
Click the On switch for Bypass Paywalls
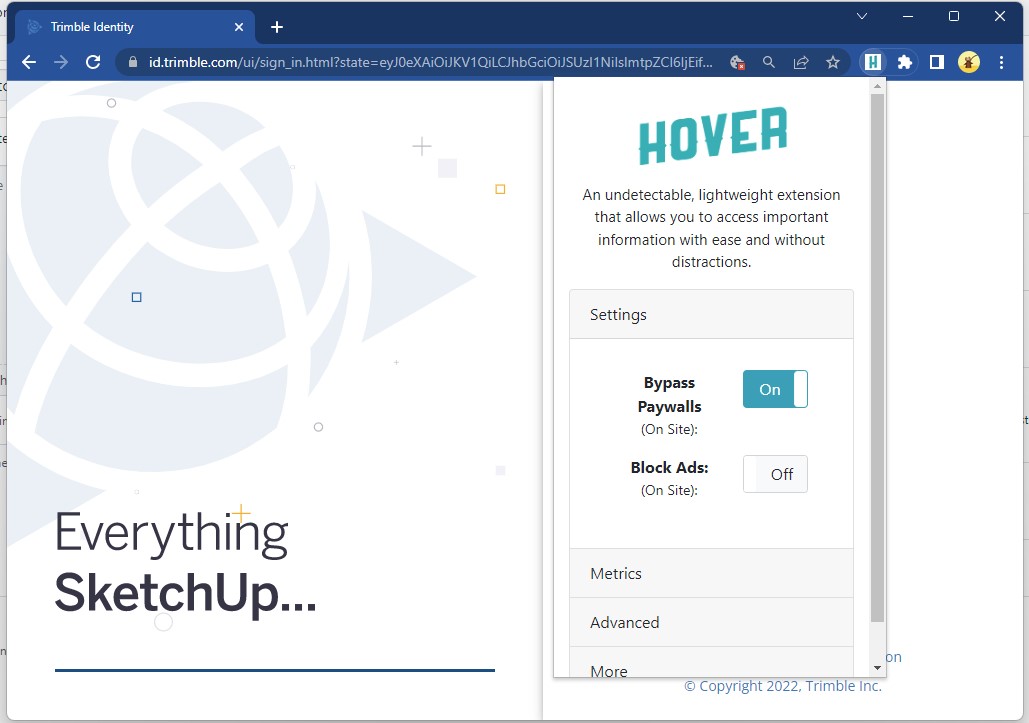click(x=775, y=389)
